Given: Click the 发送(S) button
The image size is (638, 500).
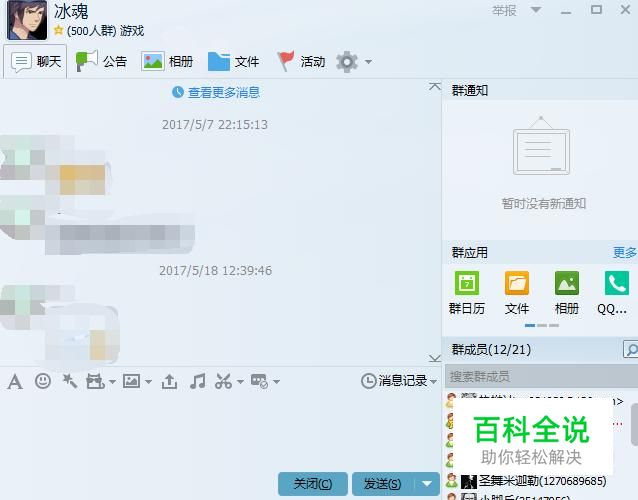Looking at the screenshot, I should point(382,484).
